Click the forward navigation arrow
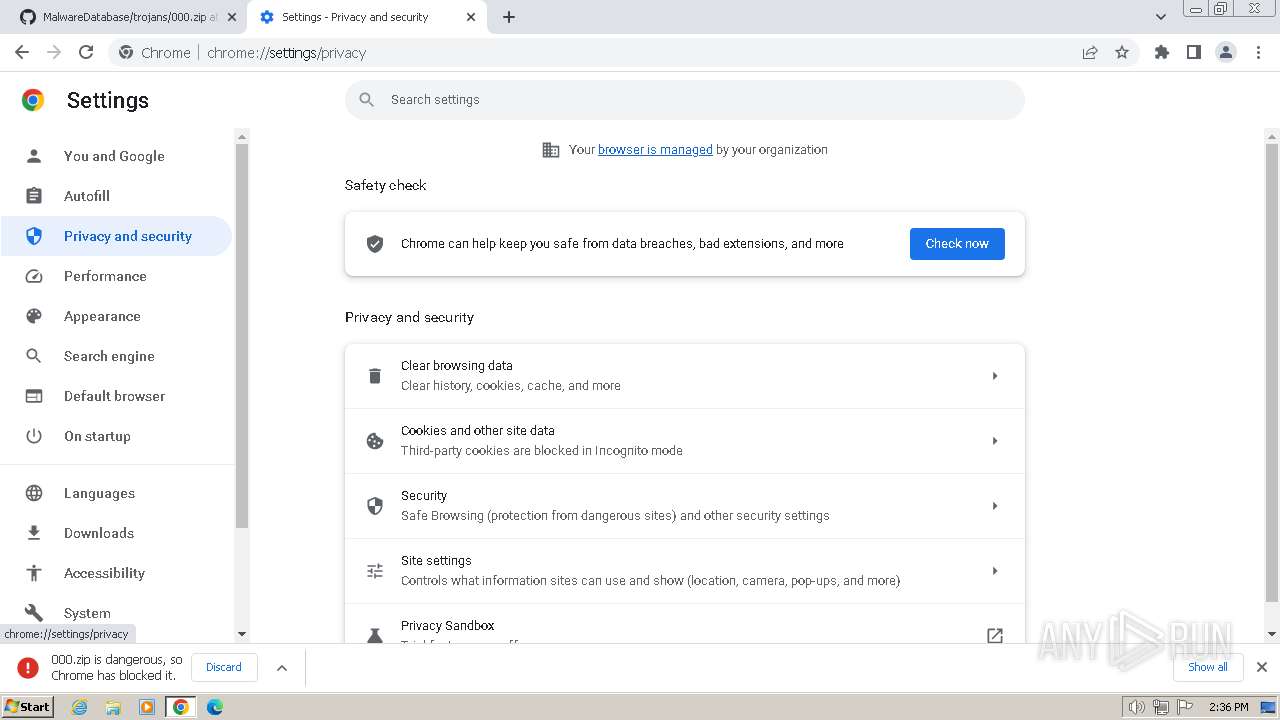The image size is (1280, 720). (x=54, y=52)
